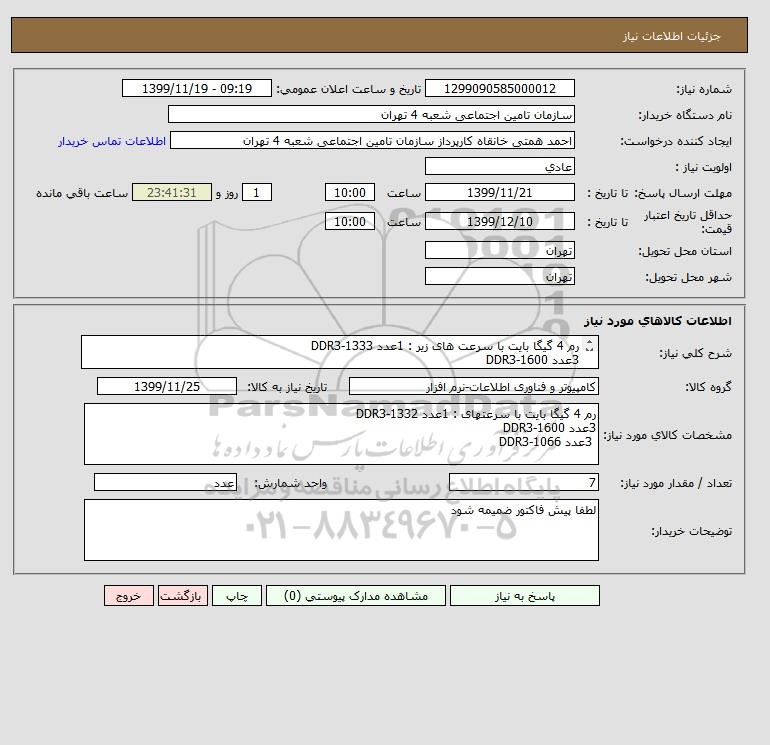The image size is (770, 745).
Task: Click the priority field showing عادي
Action: [x=500, y=166]
